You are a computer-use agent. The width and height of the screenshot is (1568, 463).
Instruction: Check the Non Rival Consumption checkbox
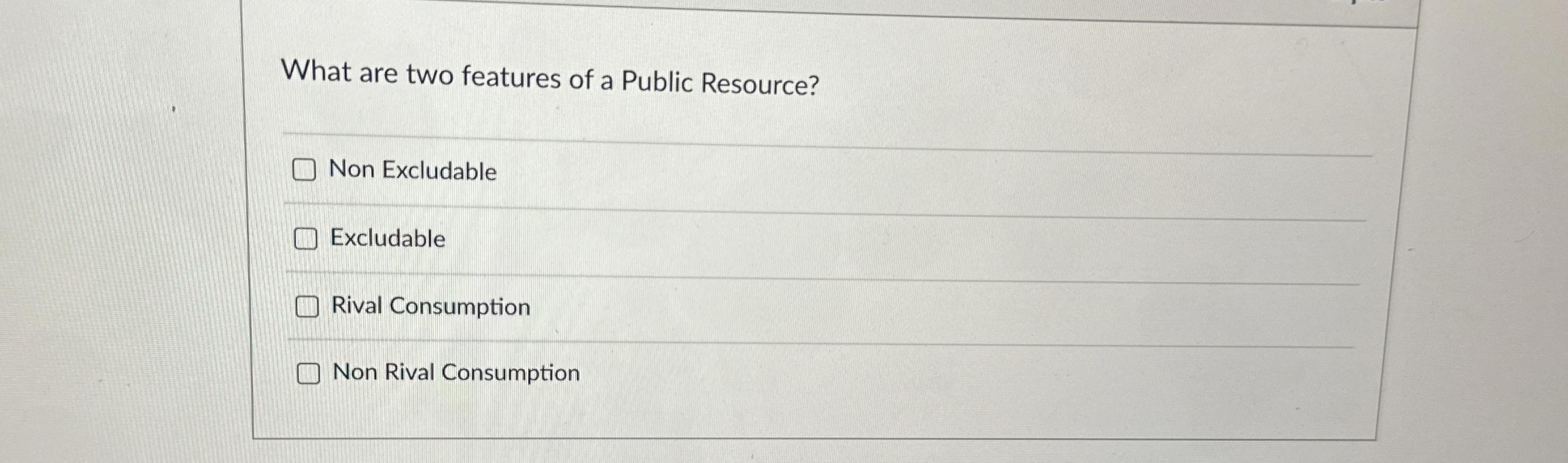(308, 373)
